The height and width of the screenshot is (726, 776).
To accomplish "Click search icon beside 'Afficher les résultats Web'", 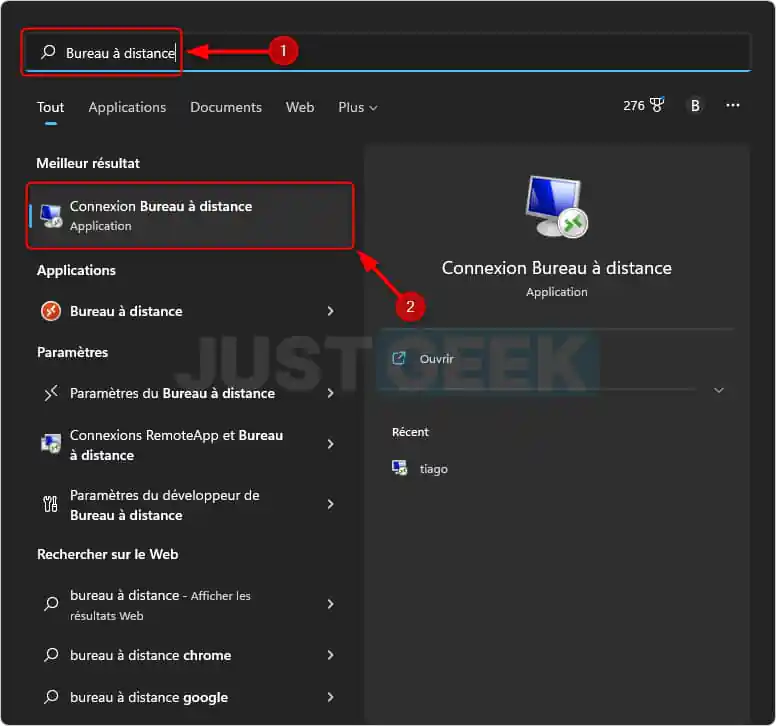I will click(51, 604).
